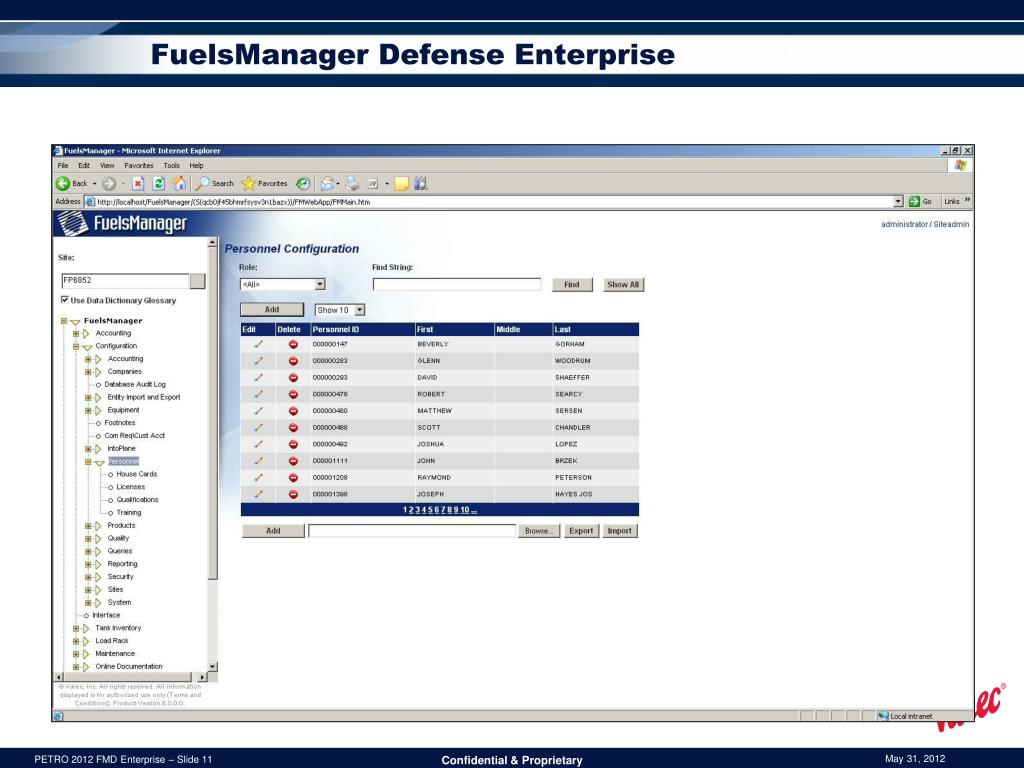The width and height of the screenshot is (1024, 768).
Task: Delete personnel 000000147 red icon
Action: [293, 344]
